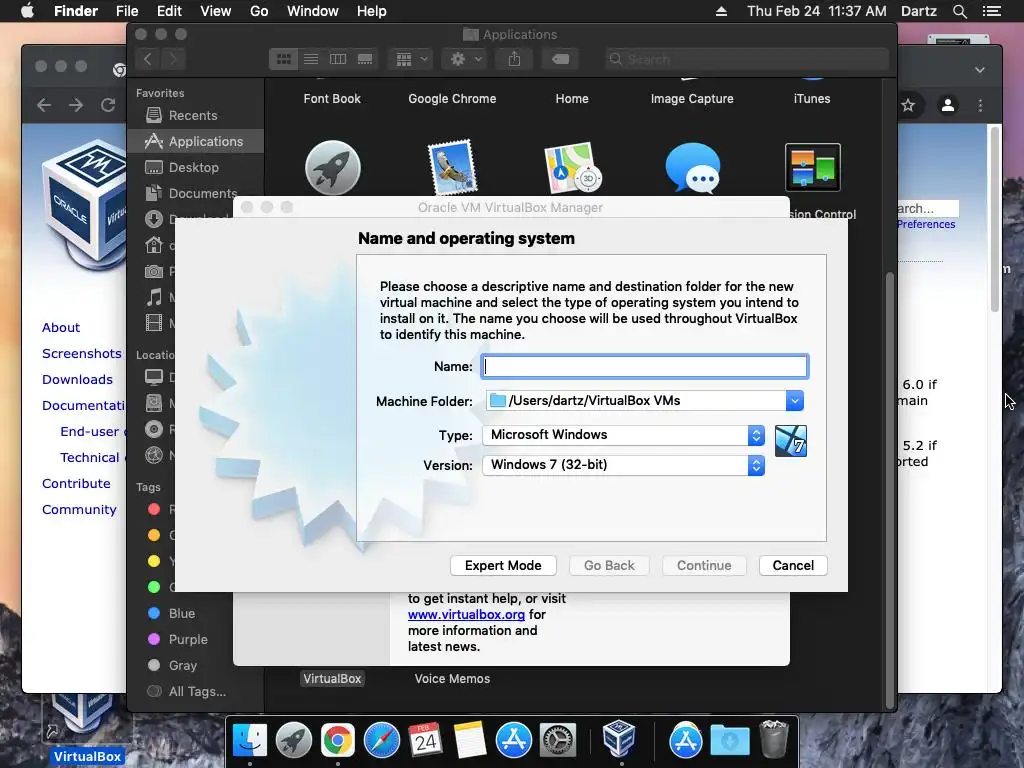Select the Voice Memos label in Finder
1024x768 pixels.
click(x=452, y=679)
